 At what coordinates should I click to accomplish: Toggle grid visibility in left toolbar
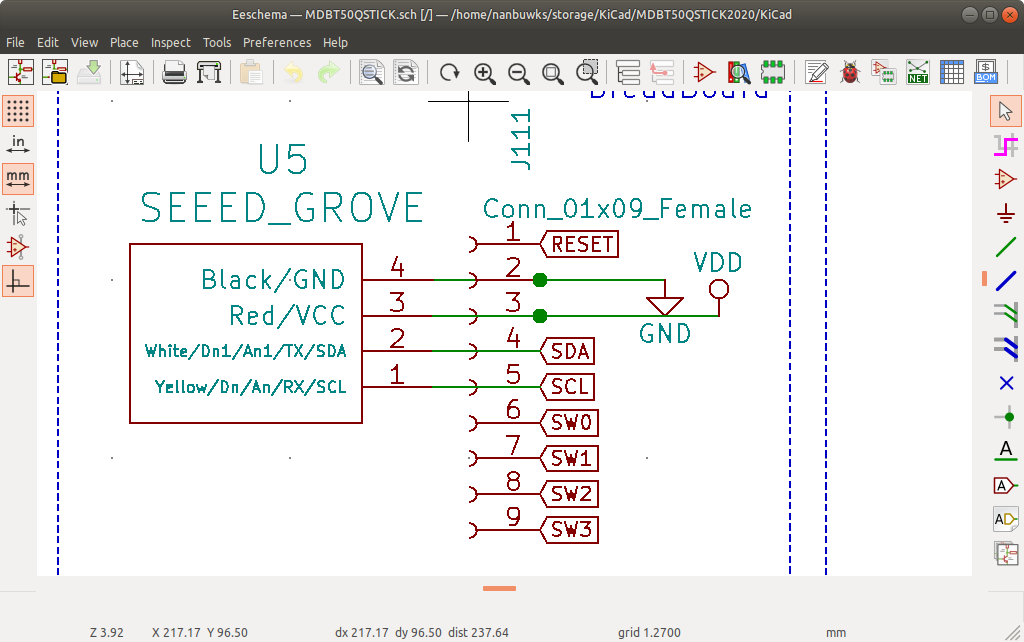click(18, 111)
